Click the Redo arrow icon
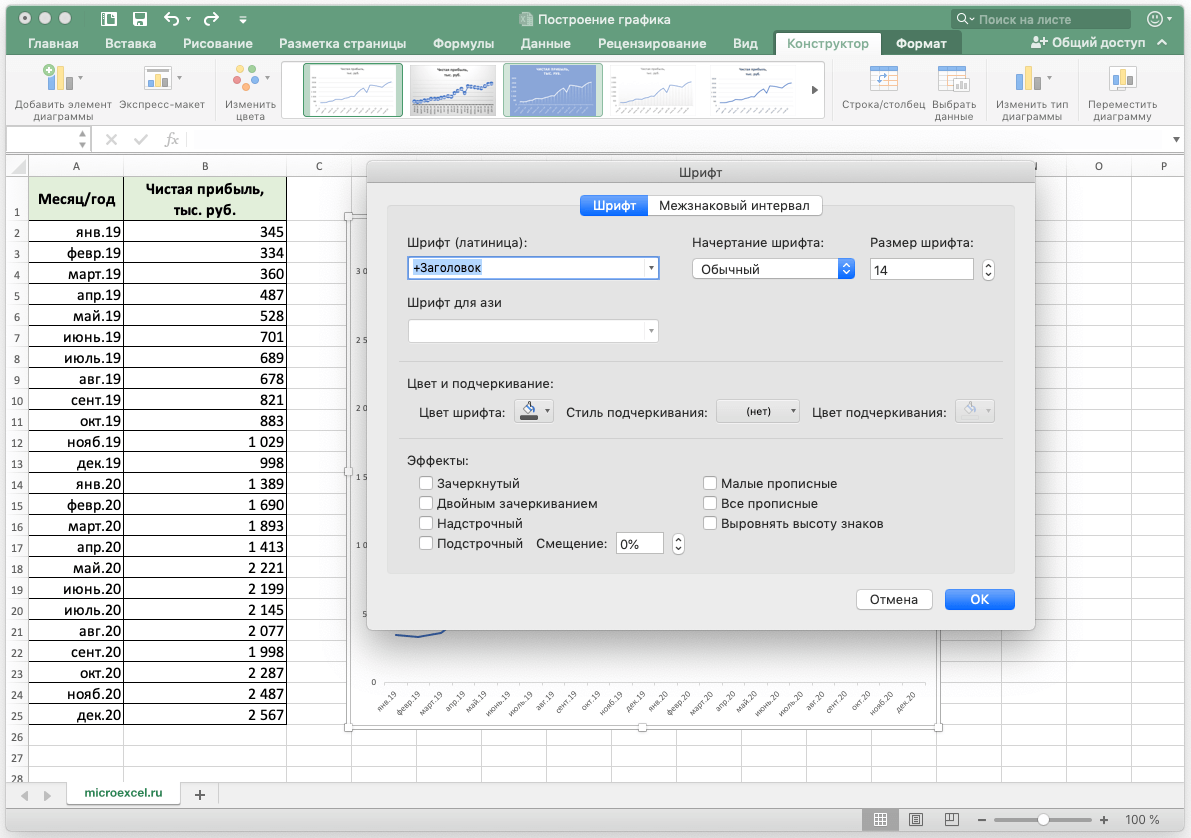The image size is (1191, 838). (x=211, y=19)
